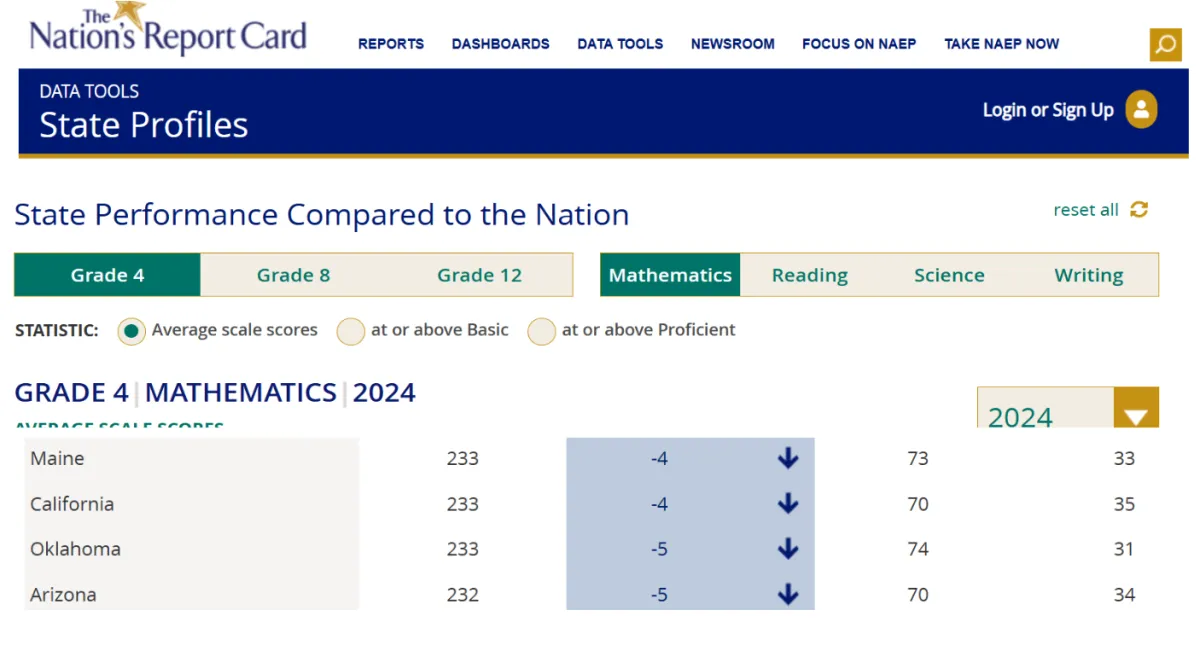1200x645 pixels.
Task: Click the reset all refresh icon
Action: click(x=1139, y=210)
